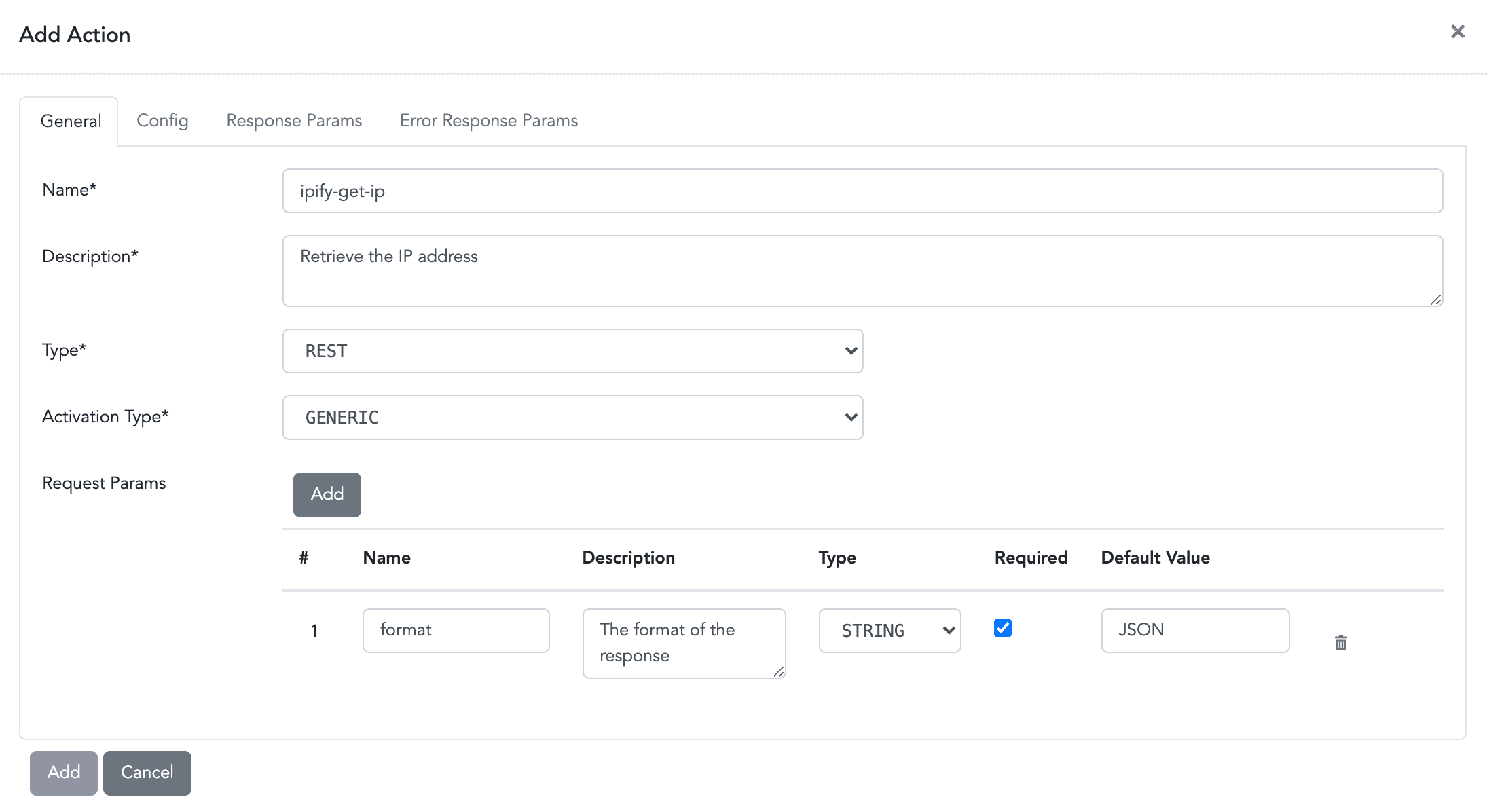The image size is (1487, 812).
Task: Edit the parameter description about response format
Action: (x=683, y=643)
